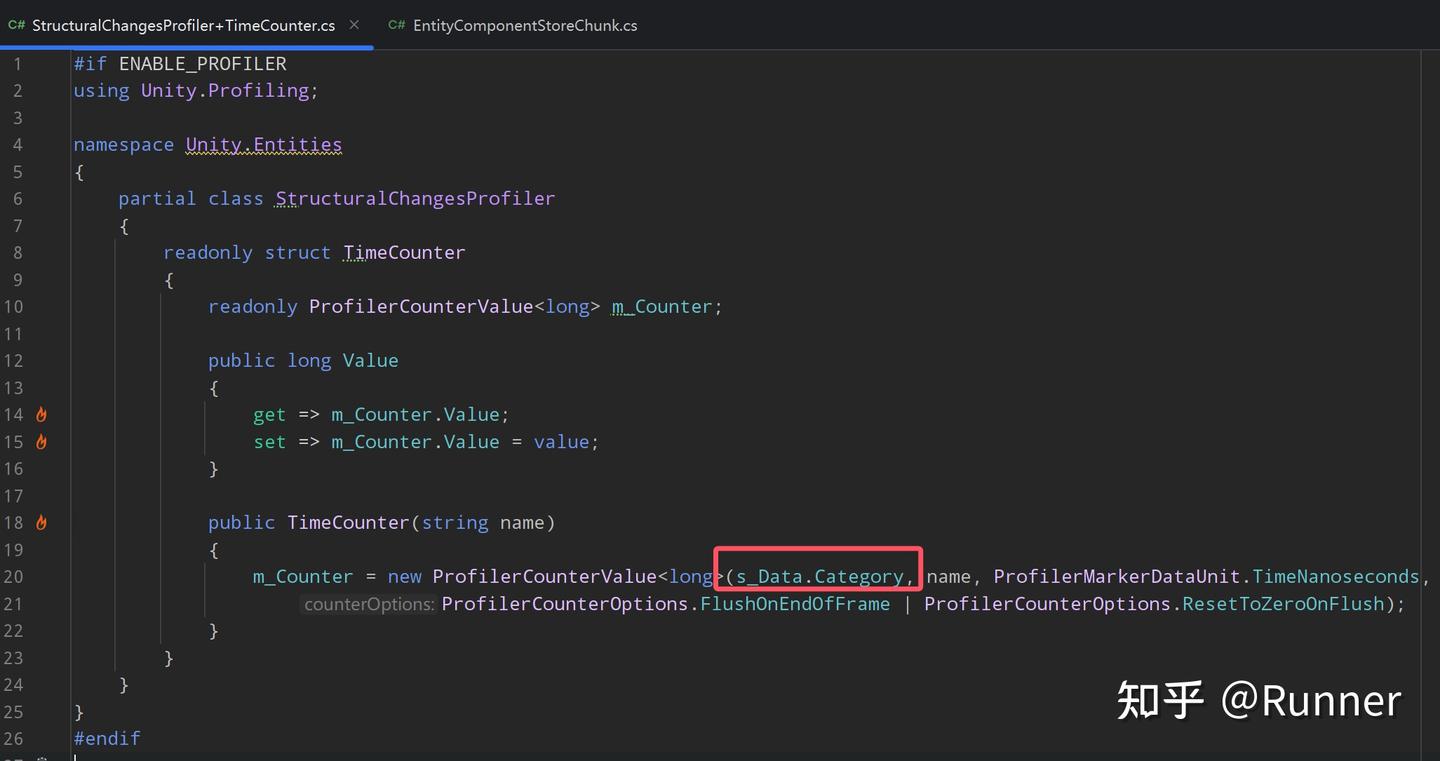The width and height of the screenshot is (1440, 761).
Task: Click the C# file icon of the EntityComponentStoreChunk.cs tab
Action: [397, 25]
